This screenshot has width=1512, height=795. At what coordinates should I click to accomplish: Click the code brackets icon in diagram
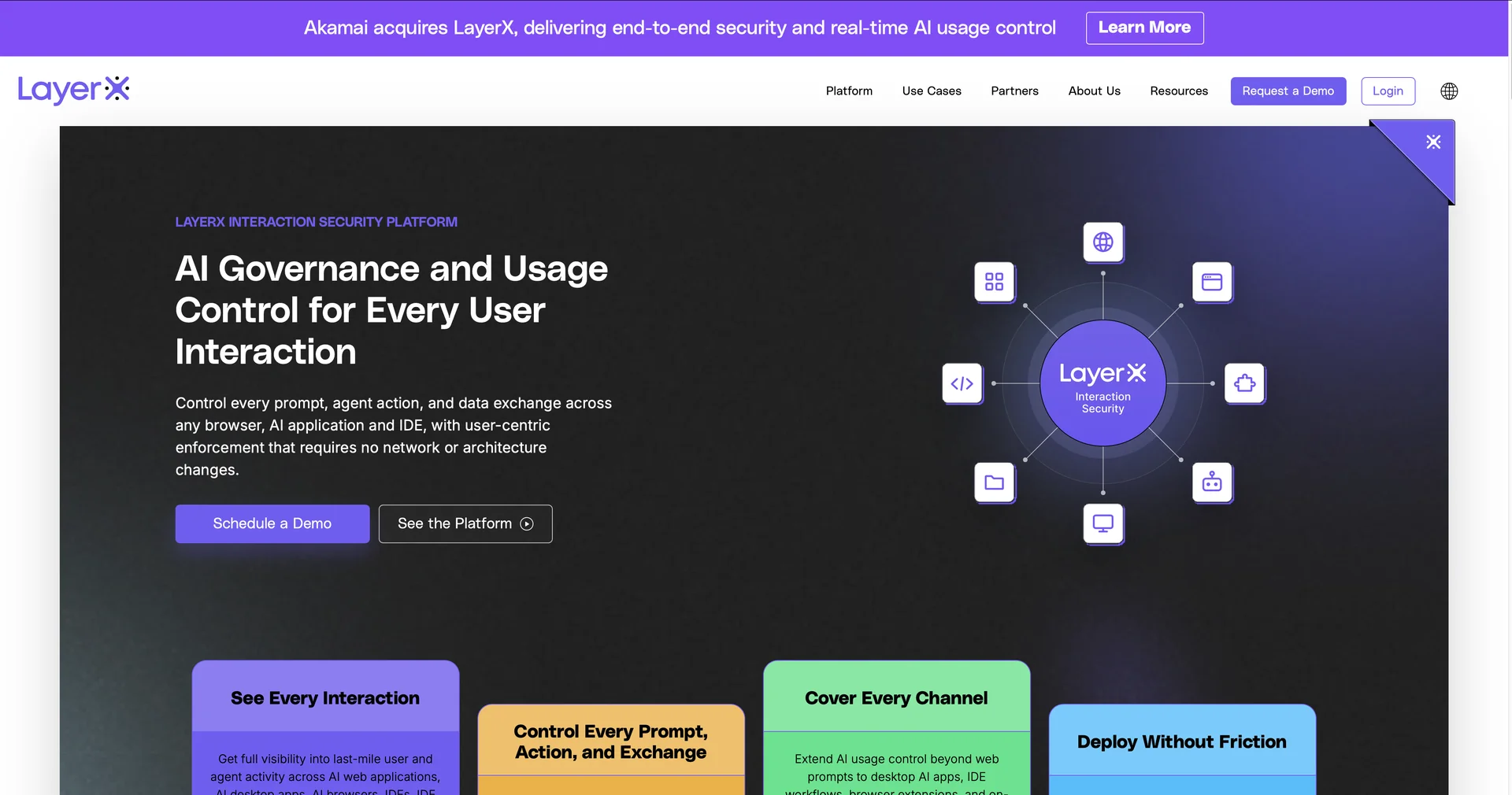(x=962, y=383)
